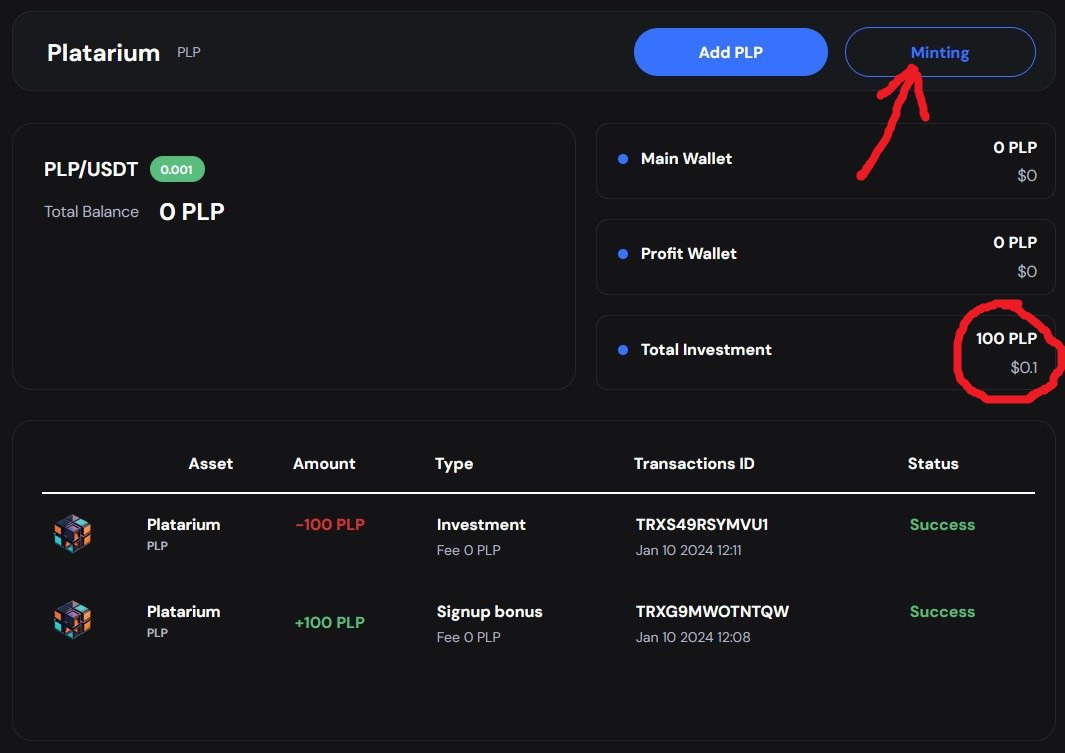Click the Asset column header
This screenshot has height=753, width=1065.
[211, 464]
